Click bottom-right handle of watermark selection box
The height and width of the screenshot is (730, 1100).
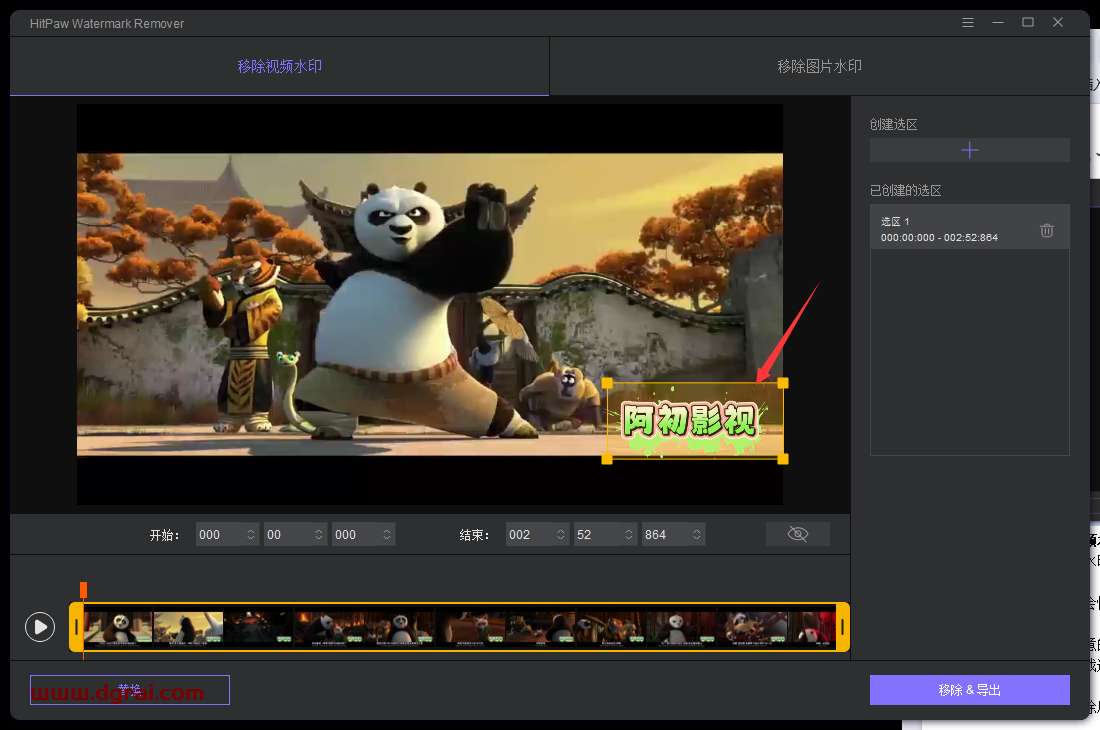point(783,459)
